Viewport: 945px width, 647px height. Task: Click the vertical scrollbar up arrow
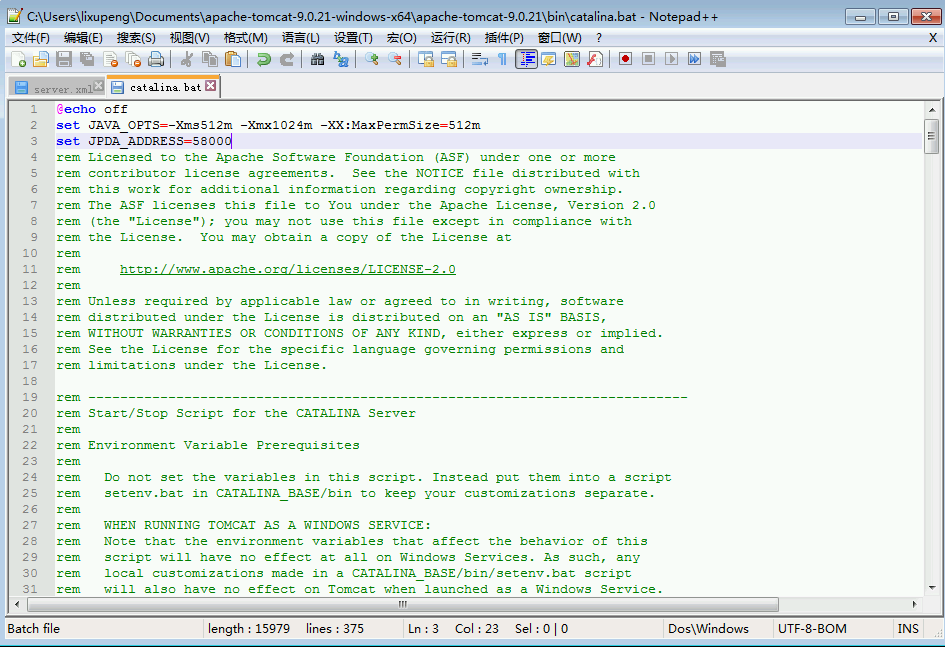(932, 110)
